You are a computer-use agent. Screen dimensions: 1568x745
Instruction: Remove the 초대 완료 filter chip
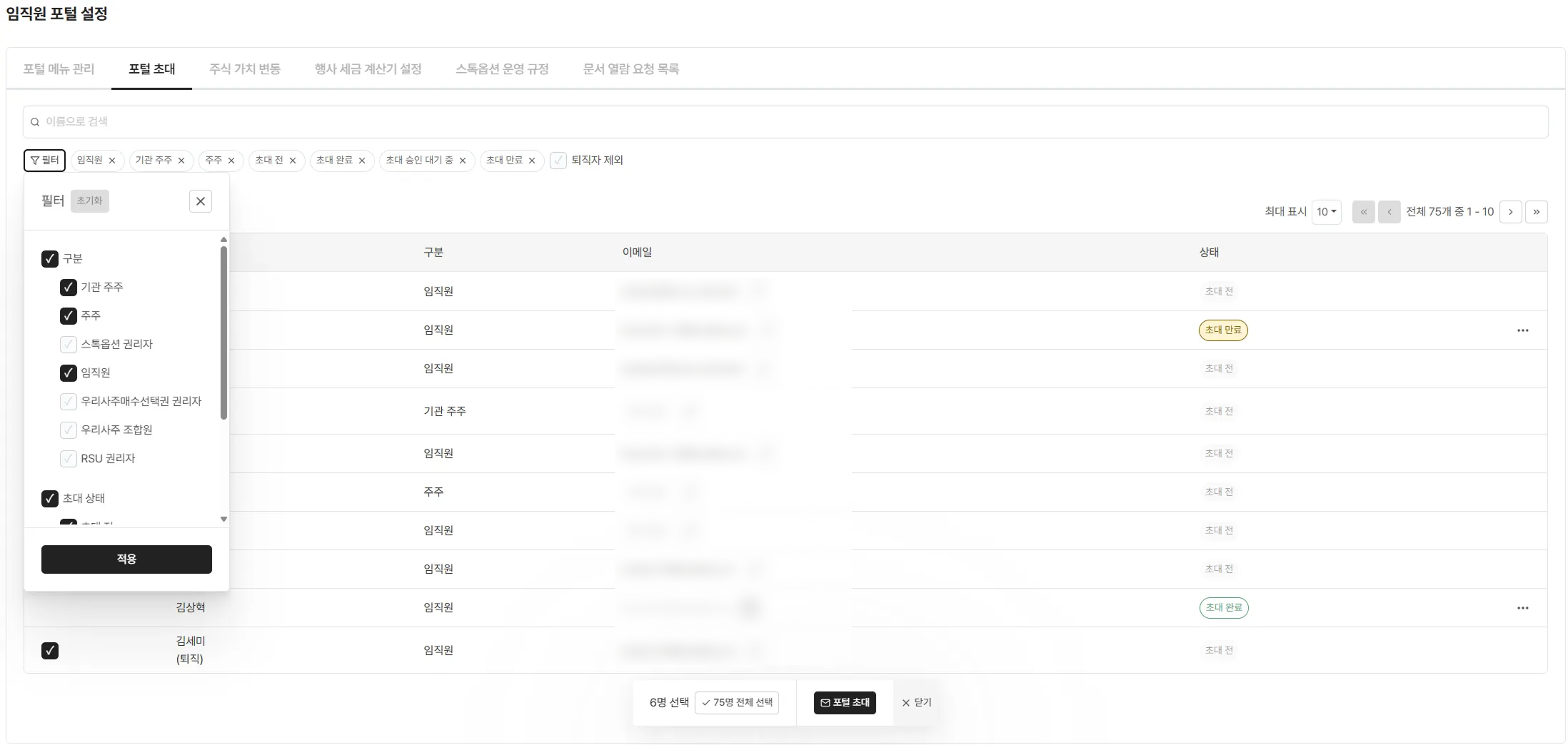[x=363, y=161]
